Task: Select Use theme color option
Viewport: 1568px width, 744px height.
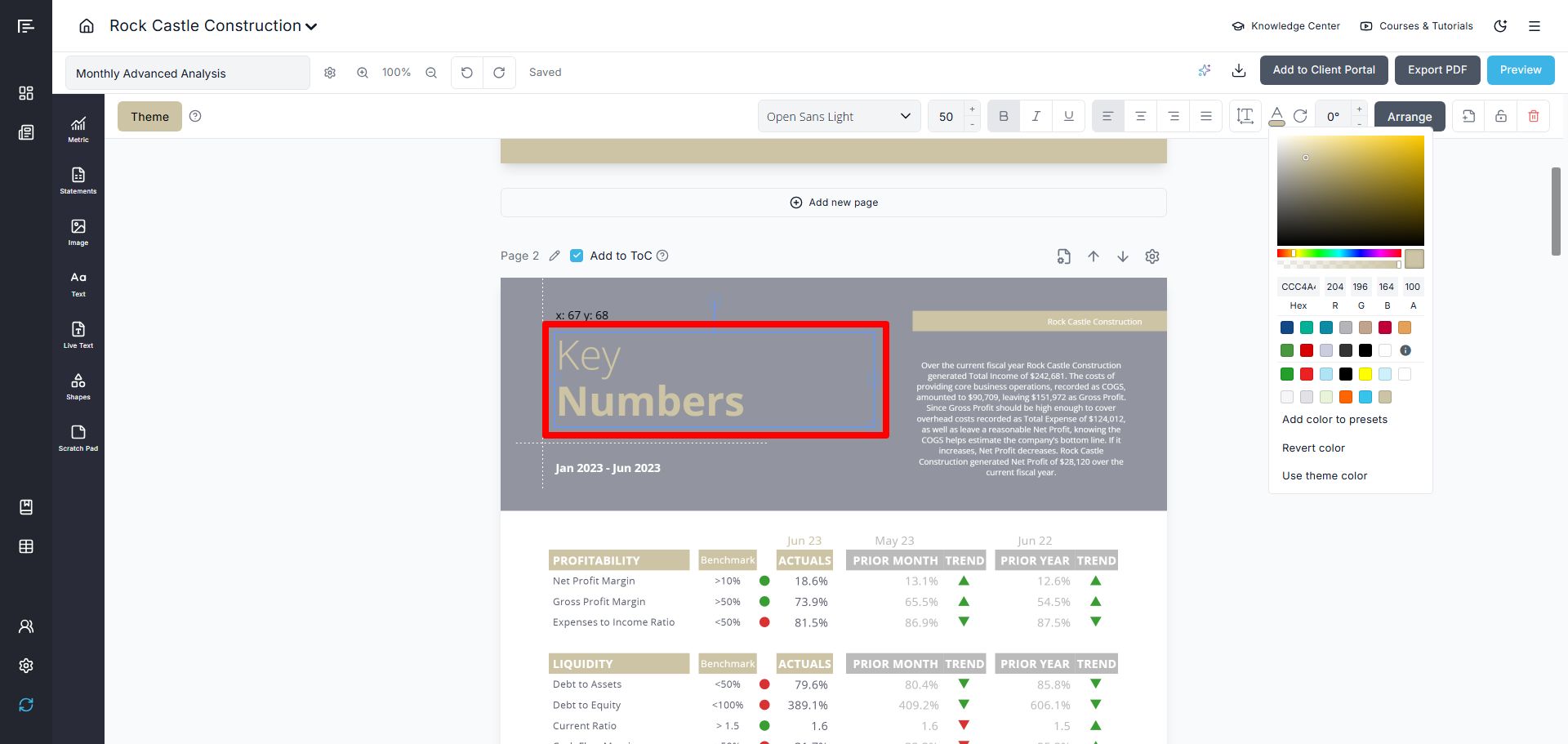Action: [x=1325, y=475]
